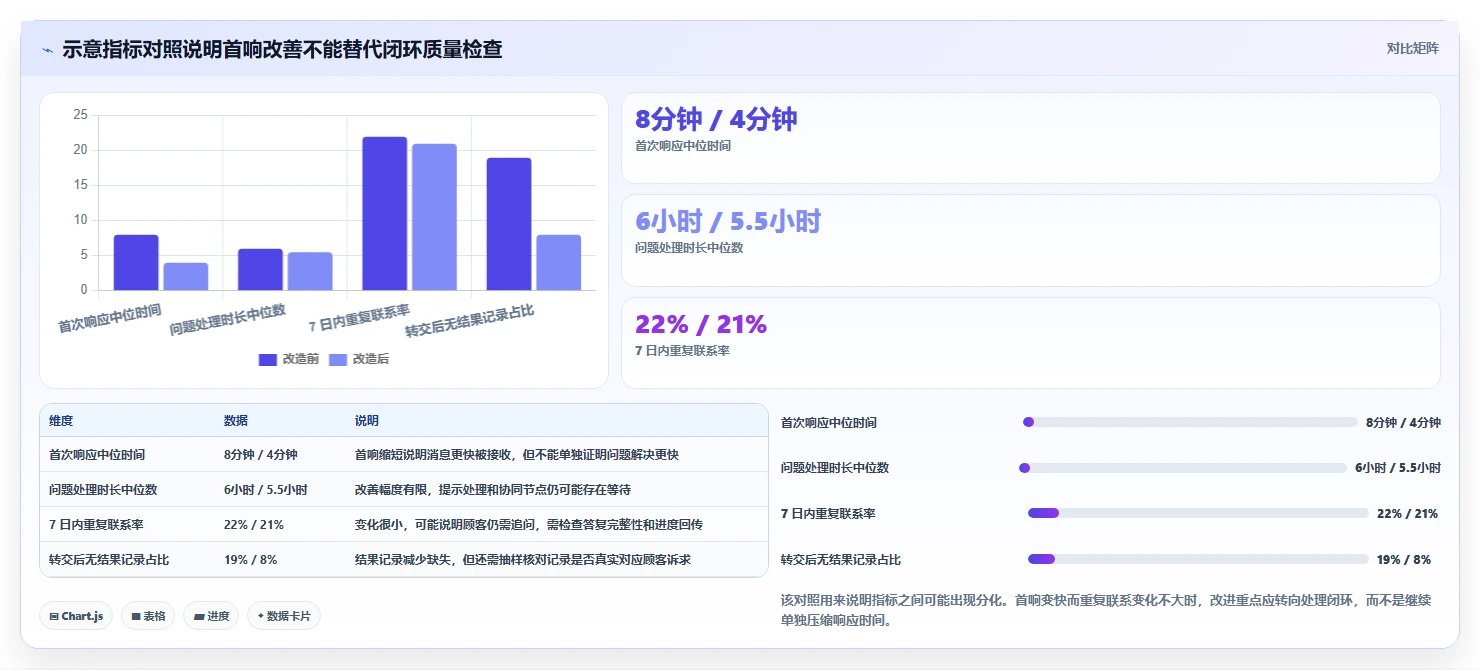Select the 数据卡片 tag chip

pos(284,616)
